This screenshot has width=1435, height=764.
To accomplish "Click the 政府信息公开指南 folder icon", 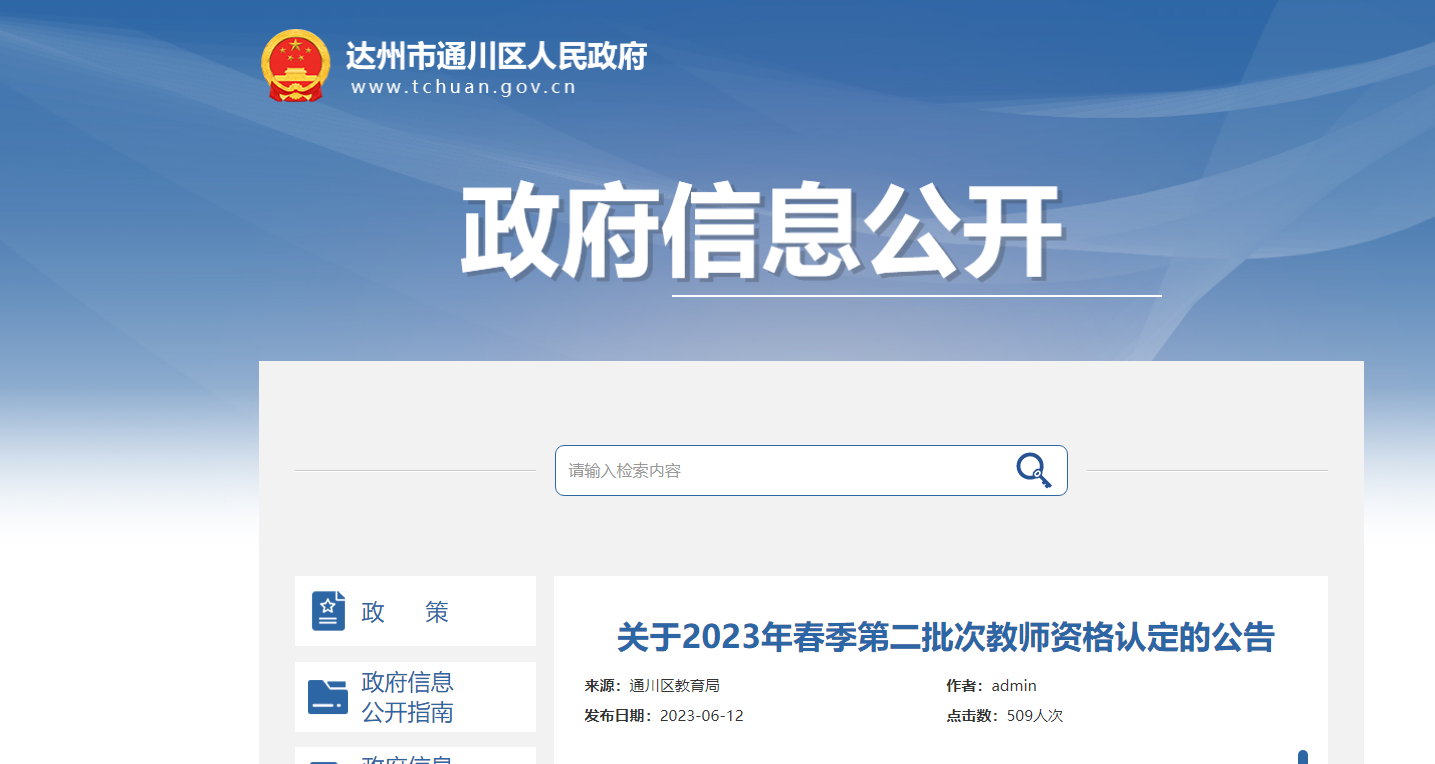I will (328, 696).
